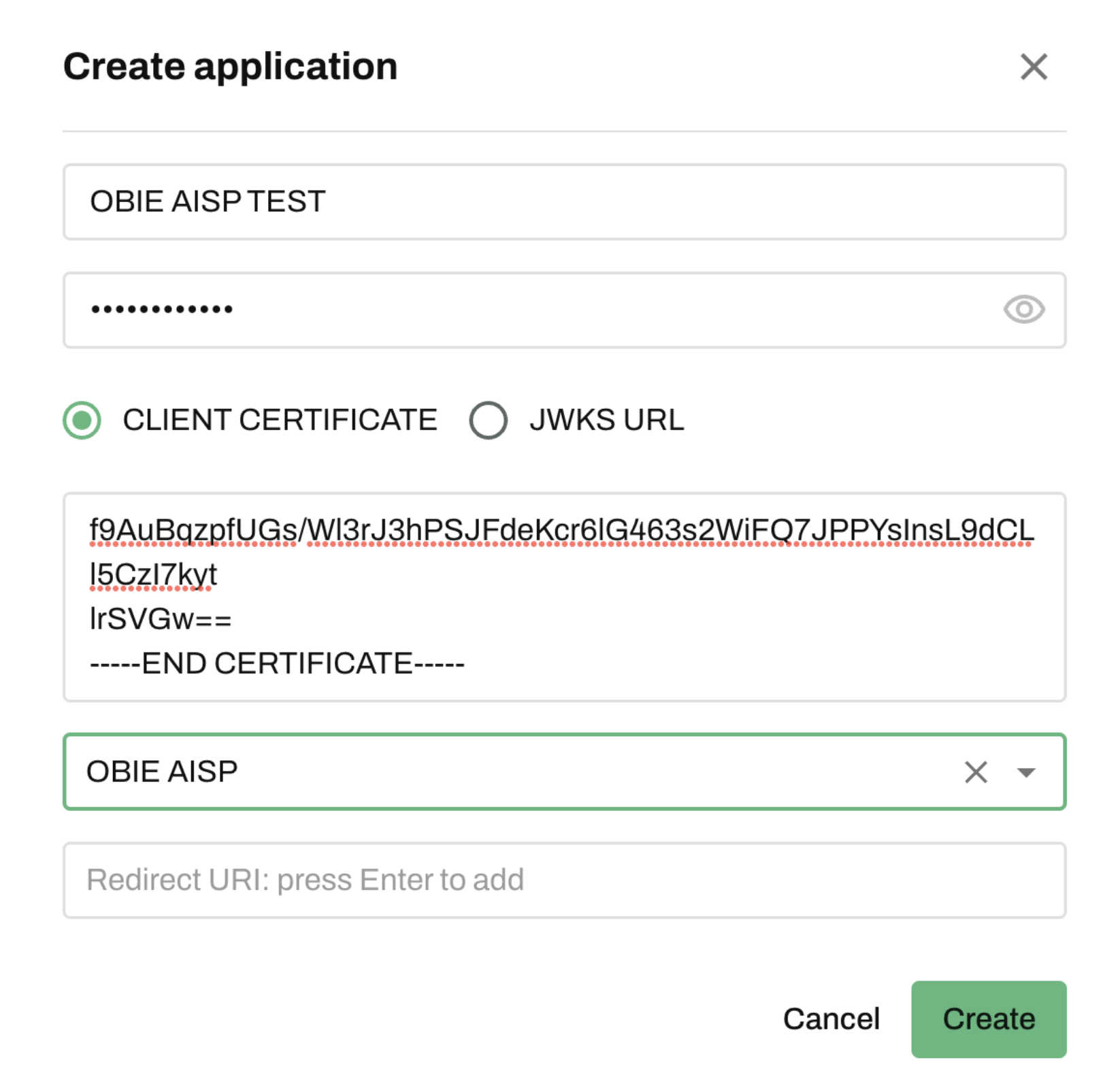Focus the masked secret input field
1120x1090 pixels.
tap(531, 310)
